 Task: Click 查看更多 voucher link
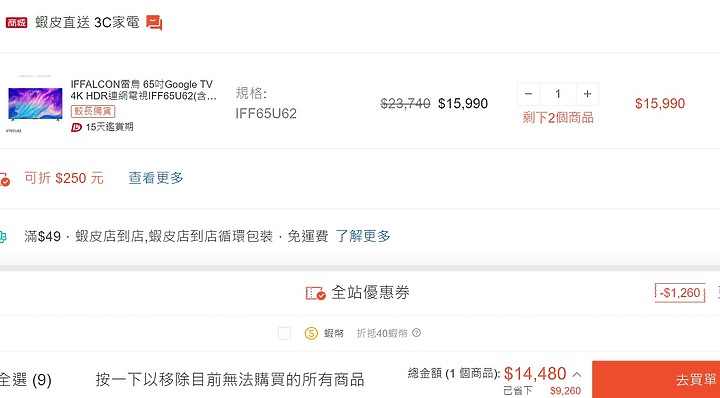click(156, 178)
